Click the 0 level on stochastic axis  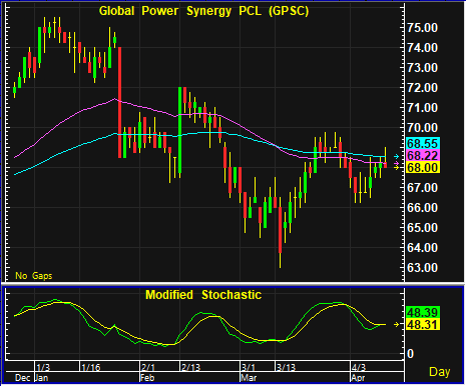(411, 354)
